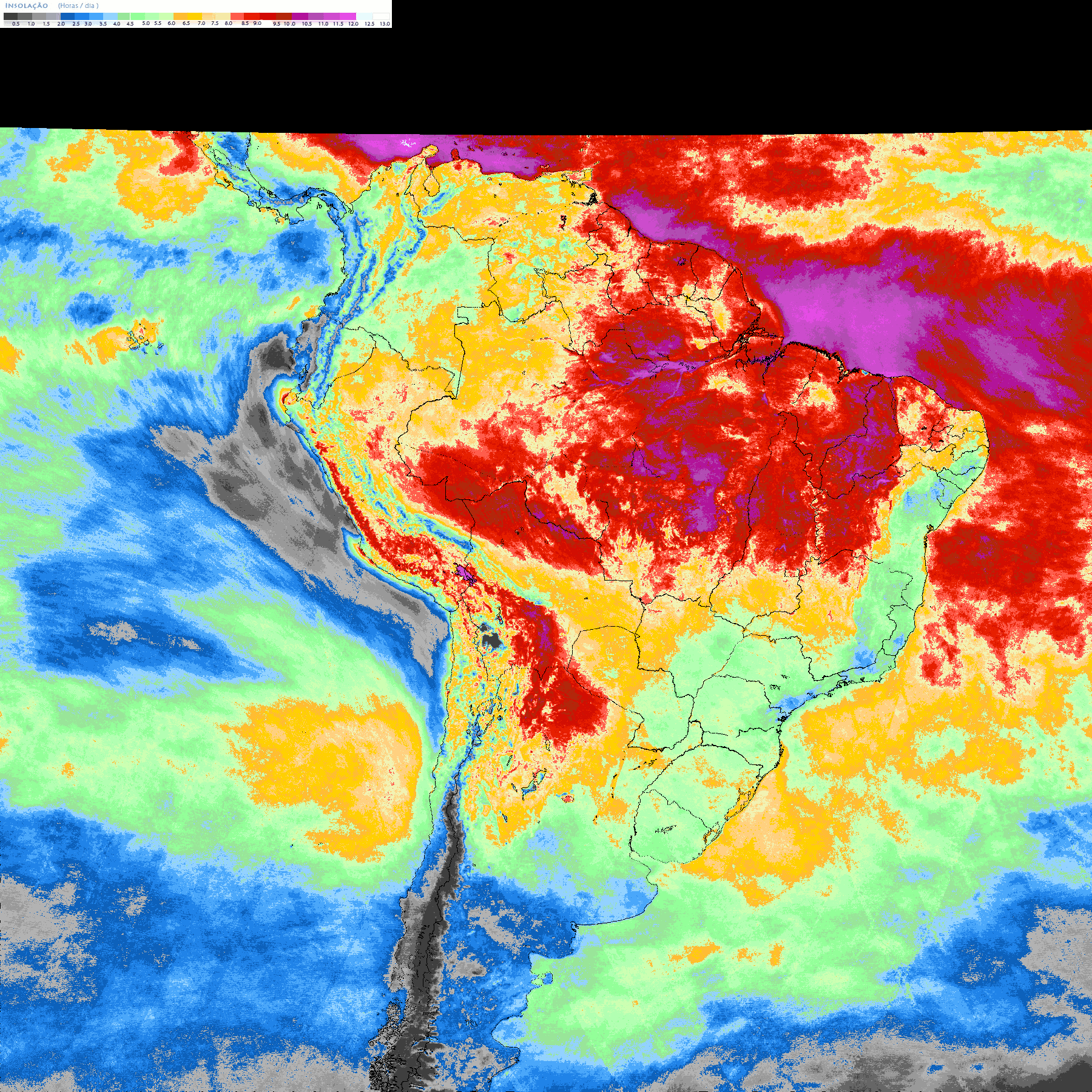Click the '13.0' legend value
1092x1092 pixels.
tap(385, 24)
